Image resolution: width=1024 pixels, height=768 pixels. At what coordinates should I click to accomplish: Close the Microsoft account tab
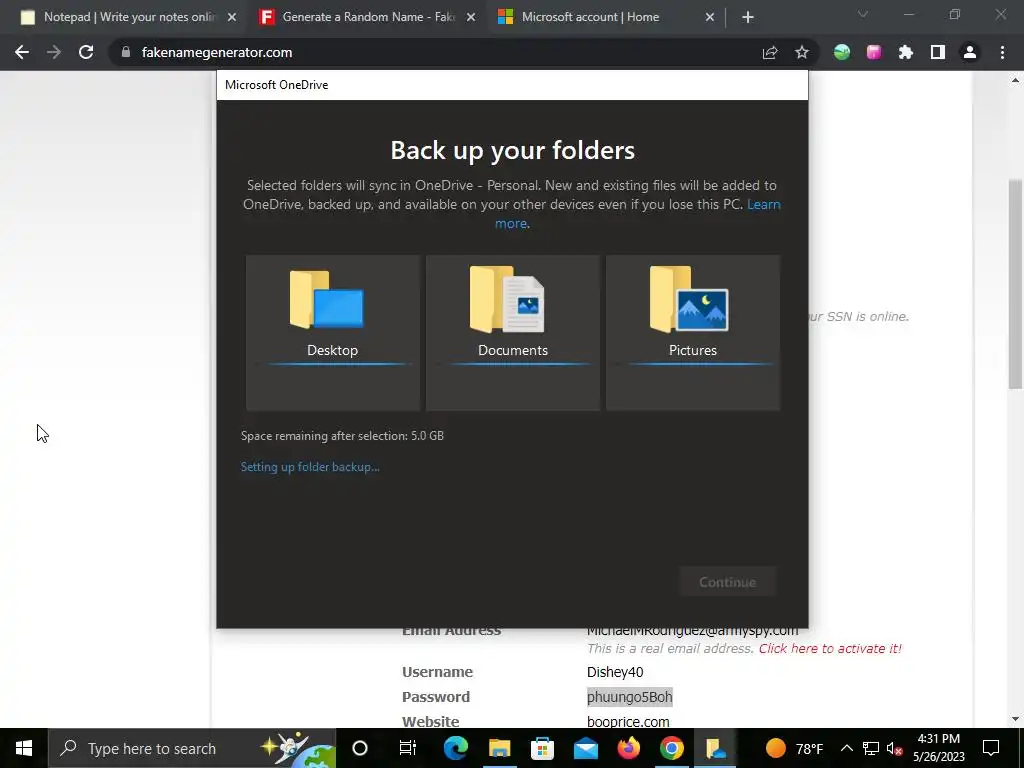[710, 17]
